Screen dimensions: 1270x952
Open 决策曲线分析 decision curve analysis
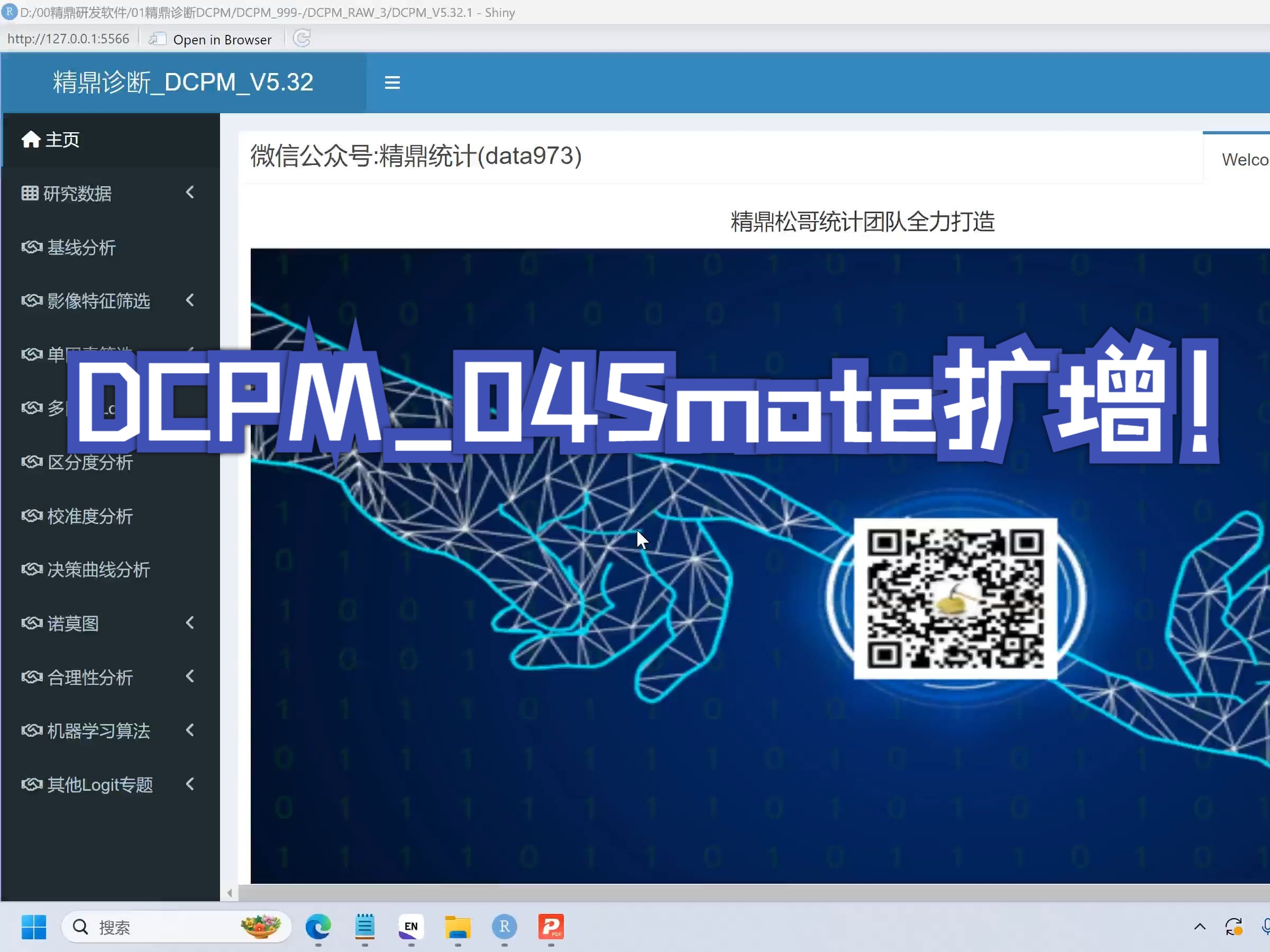tap(99, 570)
